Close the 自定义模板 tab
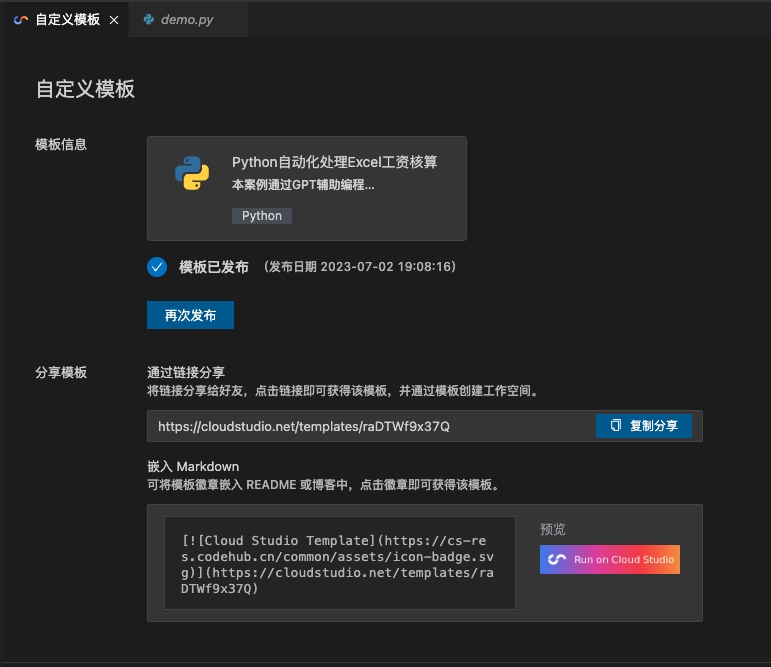The height and width of the screenshot is (667, 771). click(x=114, y=20)
